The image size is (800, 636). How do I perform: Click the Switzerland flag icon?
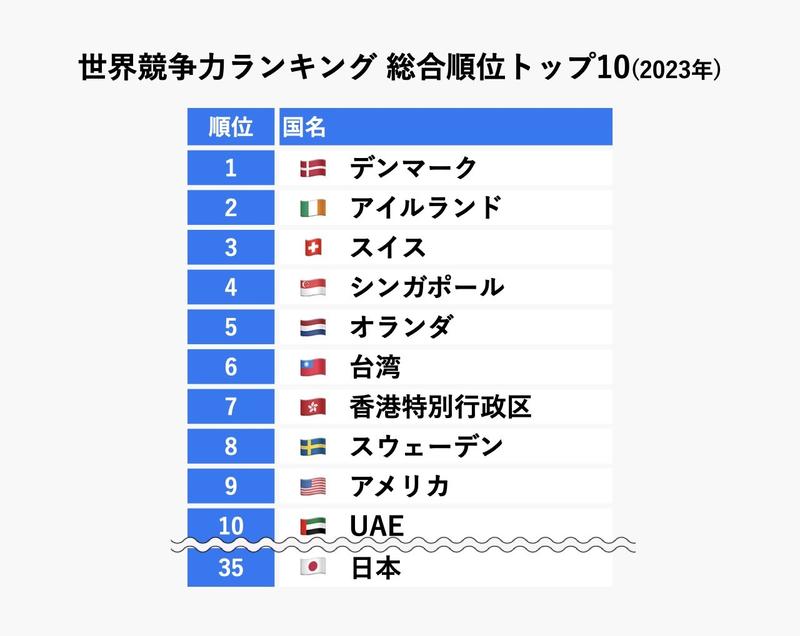coord(313,248)
